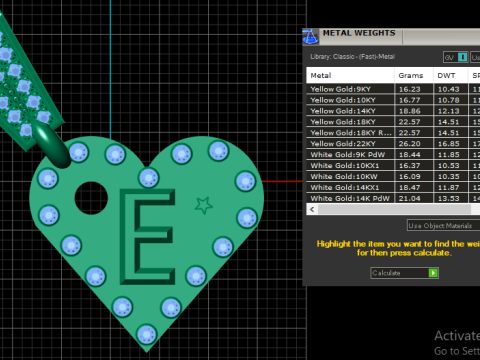This screenshot has height=360, width=480.
Task: Select the bail loop connecting the pendant
Action: click(x=52, y=145)
